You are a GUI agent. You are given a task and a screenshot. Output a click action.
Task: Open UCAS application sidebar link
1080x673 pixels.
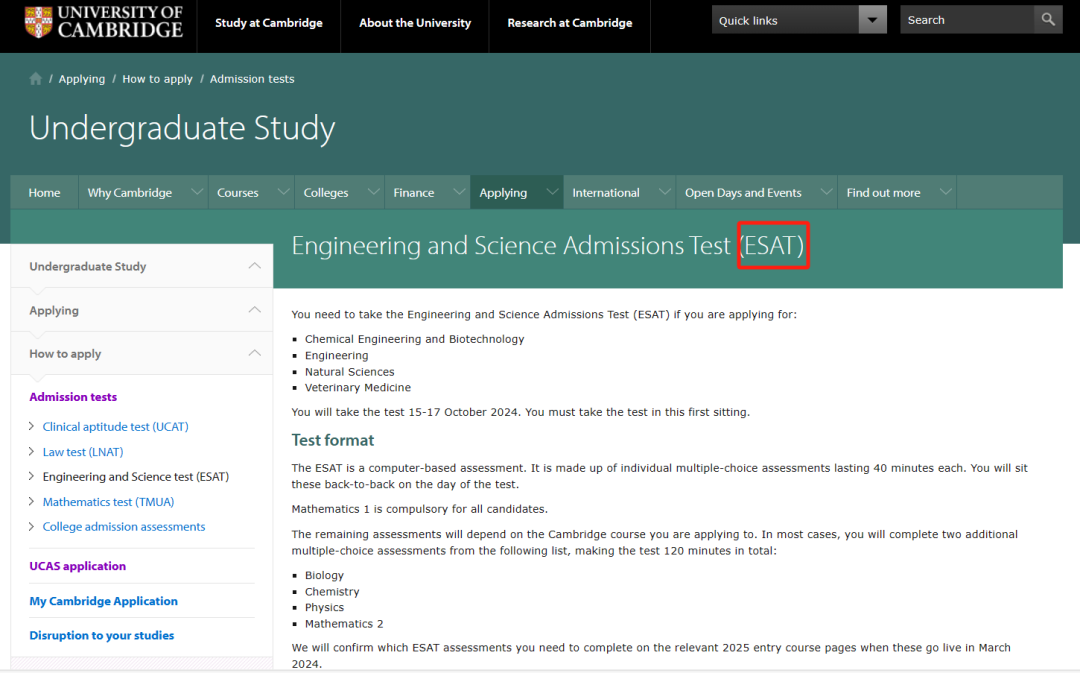pyautogui.click(x=78, y=566)
